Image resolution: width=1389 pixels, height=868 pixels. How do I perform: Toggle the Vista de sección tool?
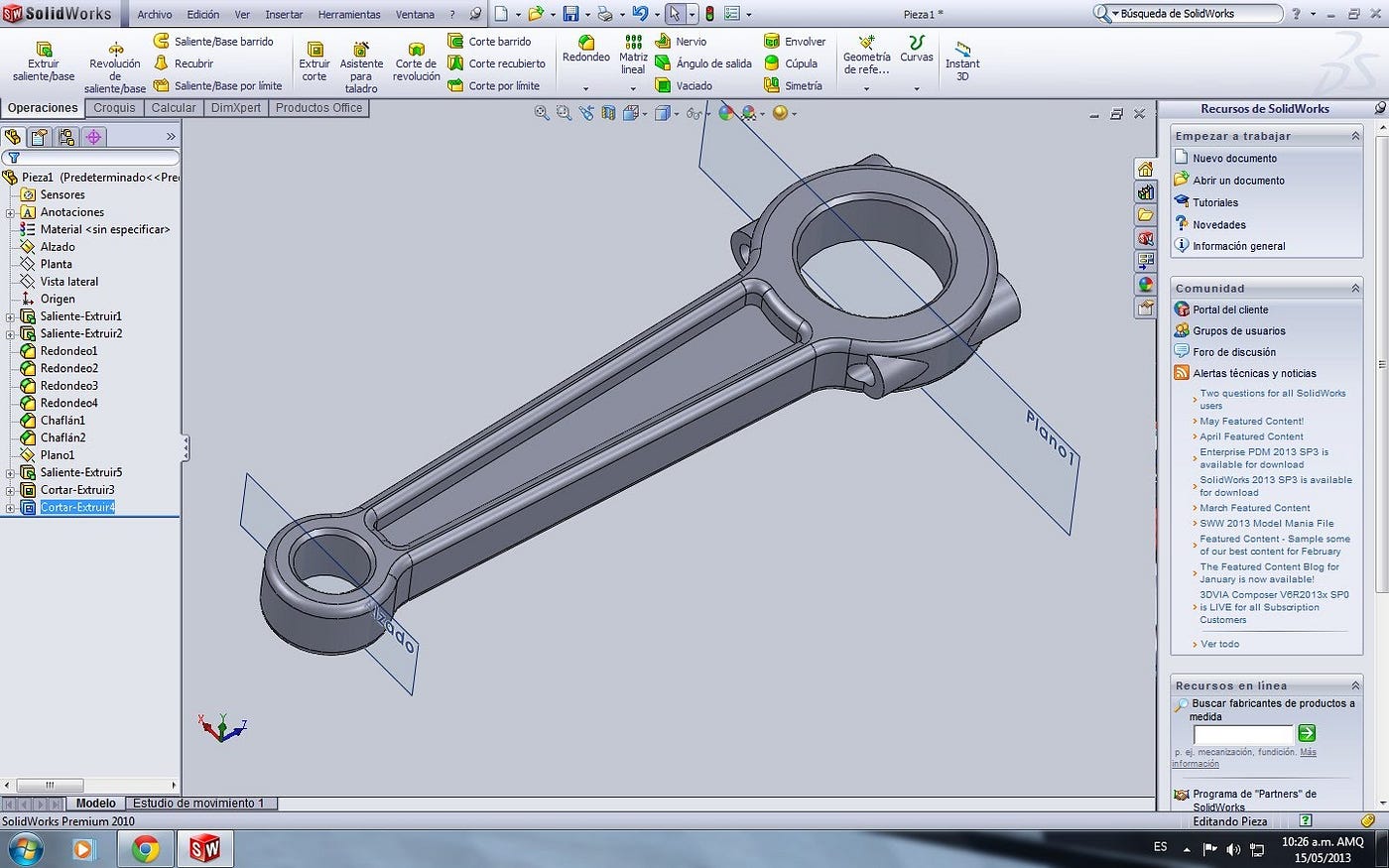coord(608,113)
